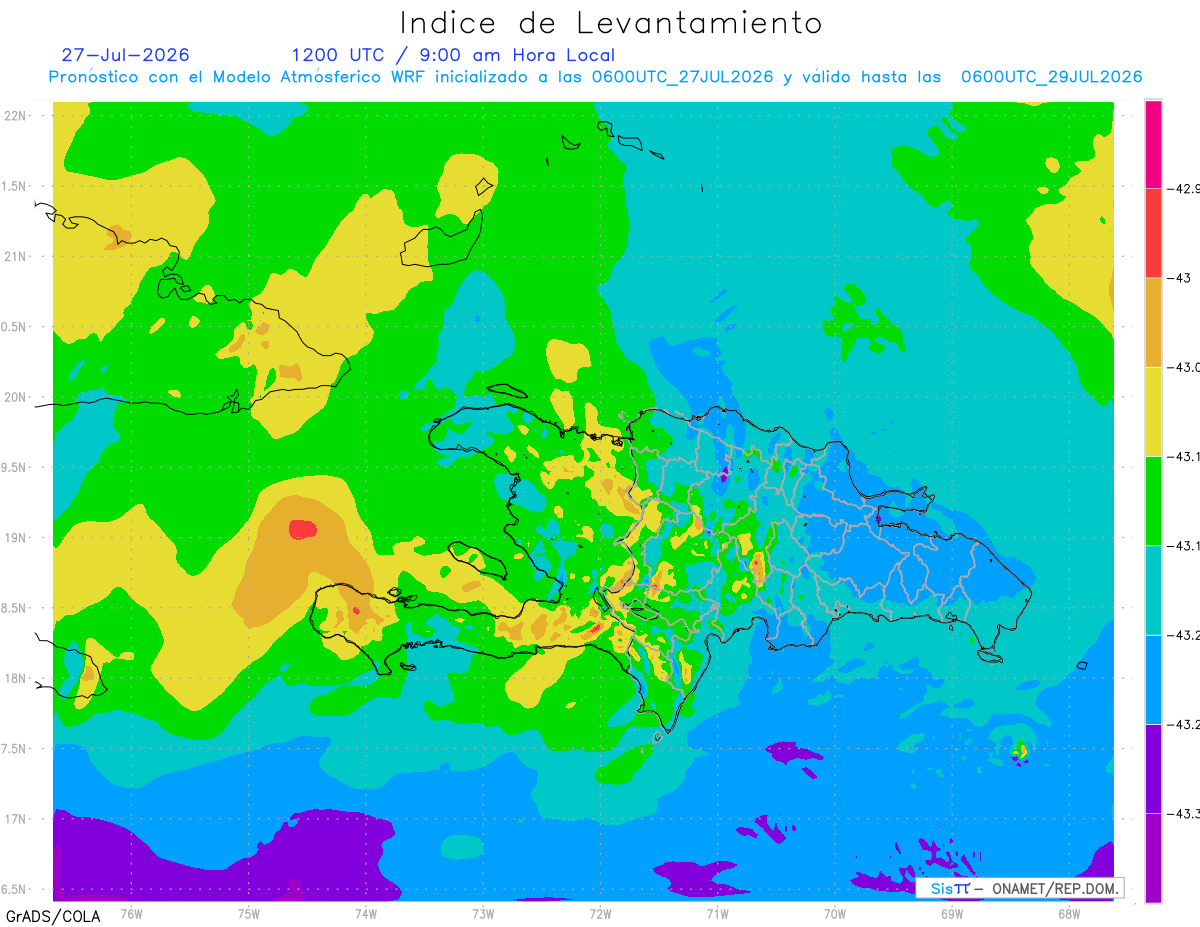
Task: Click the '74W' longitude label
Action: (366, 914)
